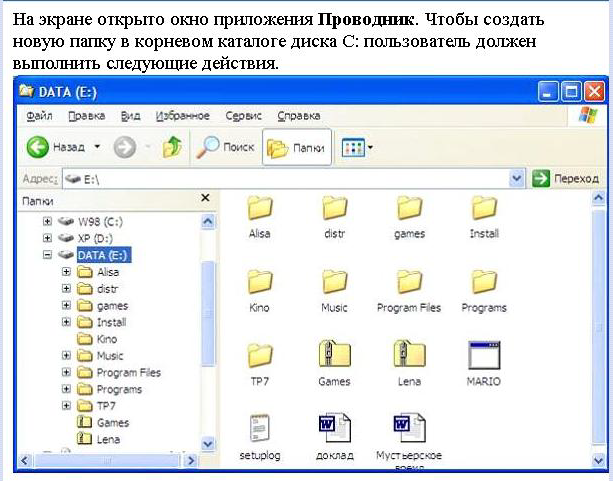This screenshot has width=613, height=481.
Task: Expand the Program Files folder in tree
Action: (x=66, y=372)
